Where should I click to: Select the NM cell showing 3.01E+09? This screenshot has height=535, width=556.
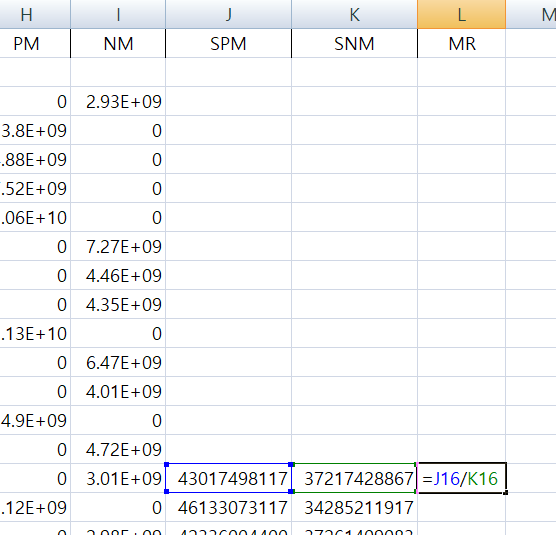[118, 478]
